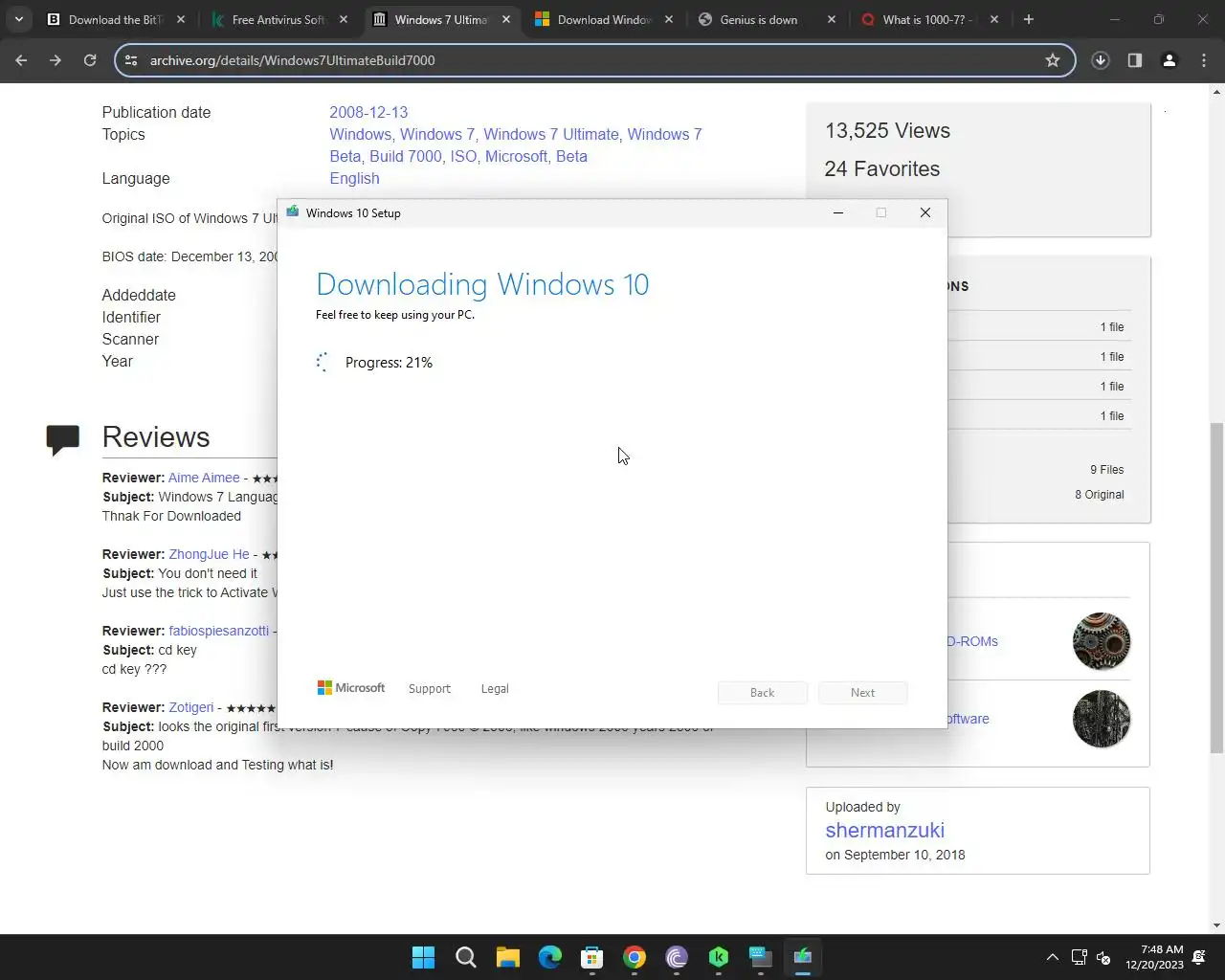
Task: Open reviewer Zotigeri's profile
Action: 190,707
